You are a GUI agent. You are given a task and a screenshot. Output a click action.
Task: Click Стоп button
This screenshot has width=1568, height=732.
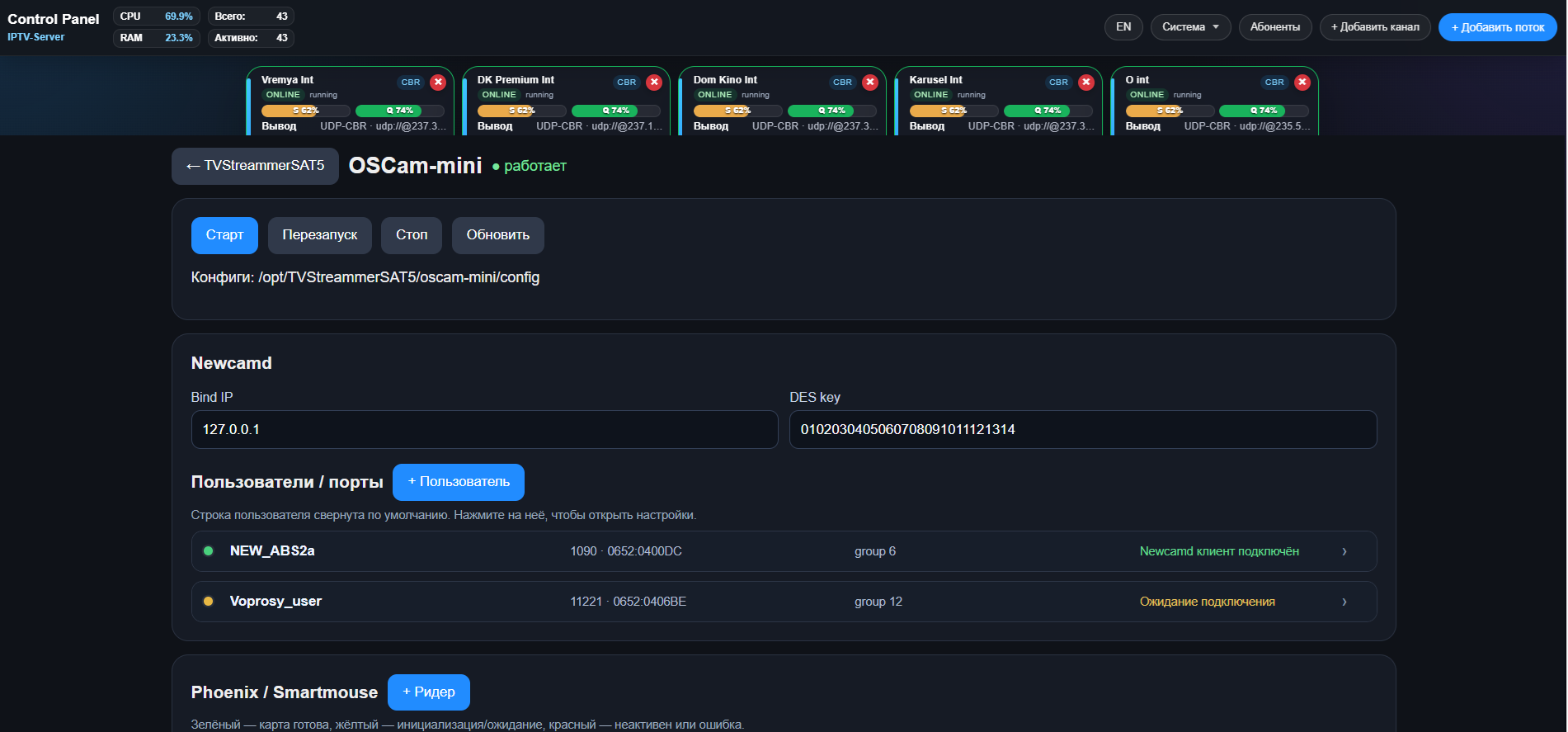click(412, 235)
